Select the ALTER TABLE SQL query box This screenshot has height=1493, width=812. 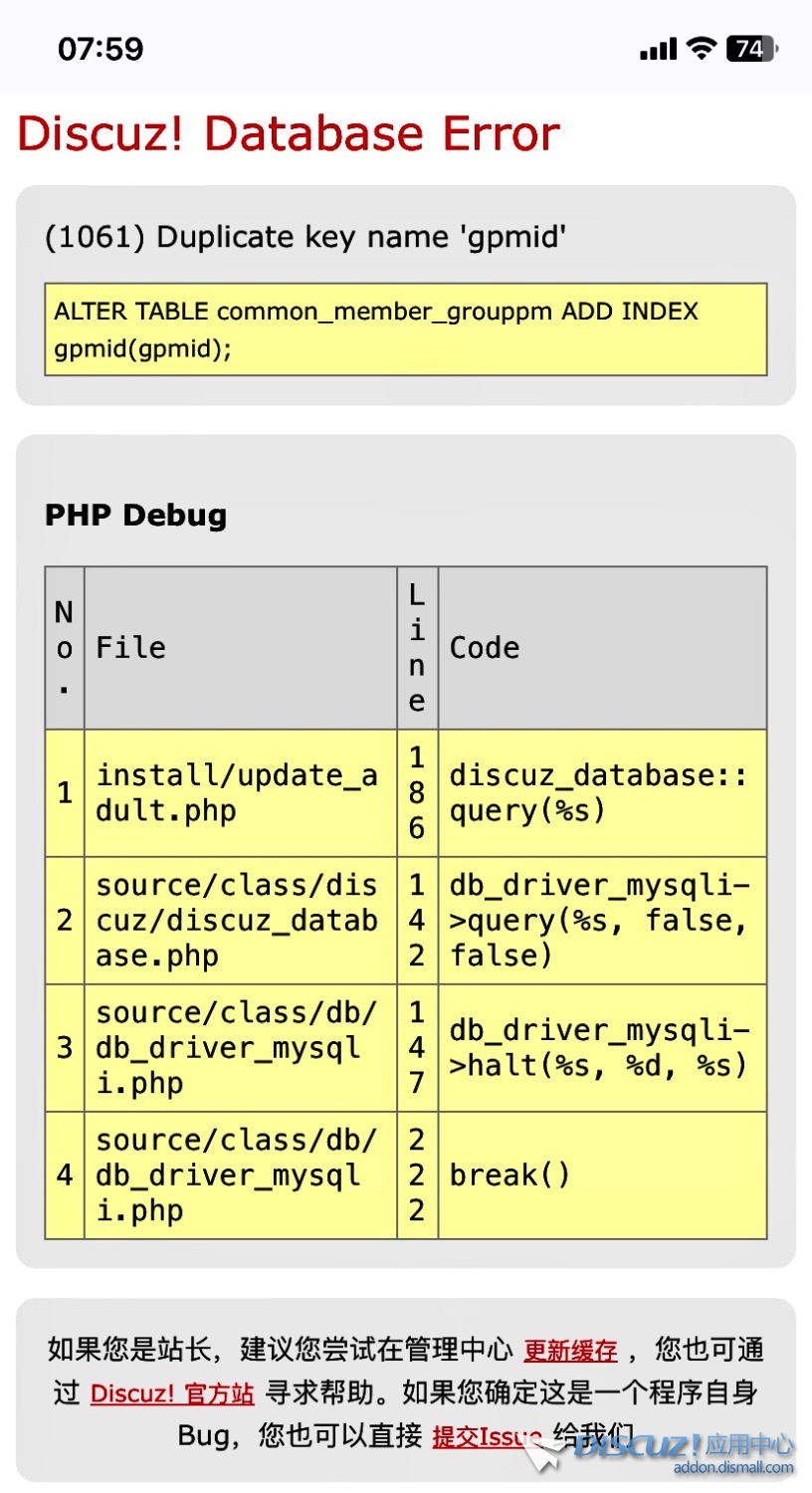(x=406, y=329)
